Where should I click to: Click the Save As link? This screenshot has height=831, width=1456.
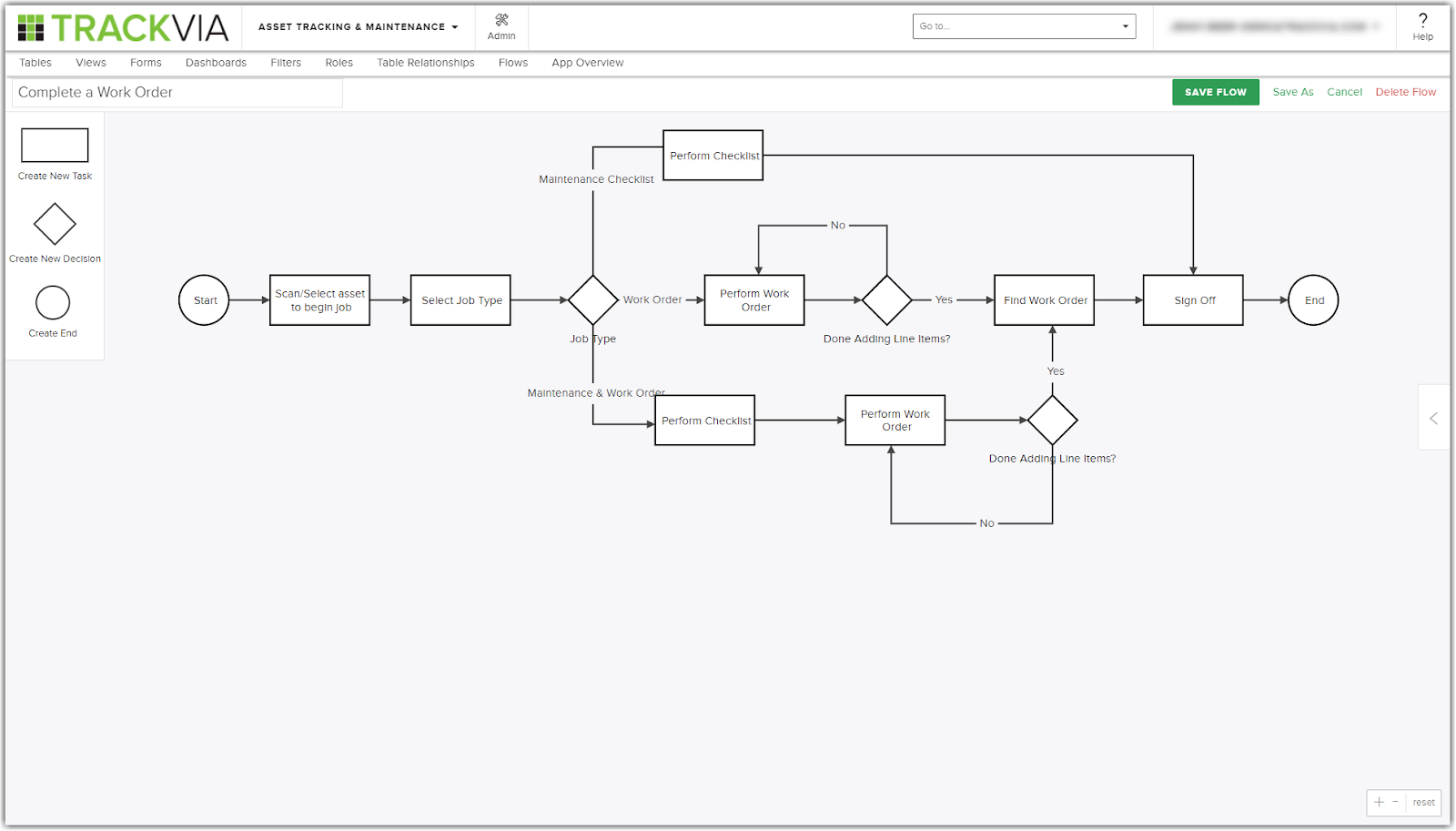coord(1293,92)
